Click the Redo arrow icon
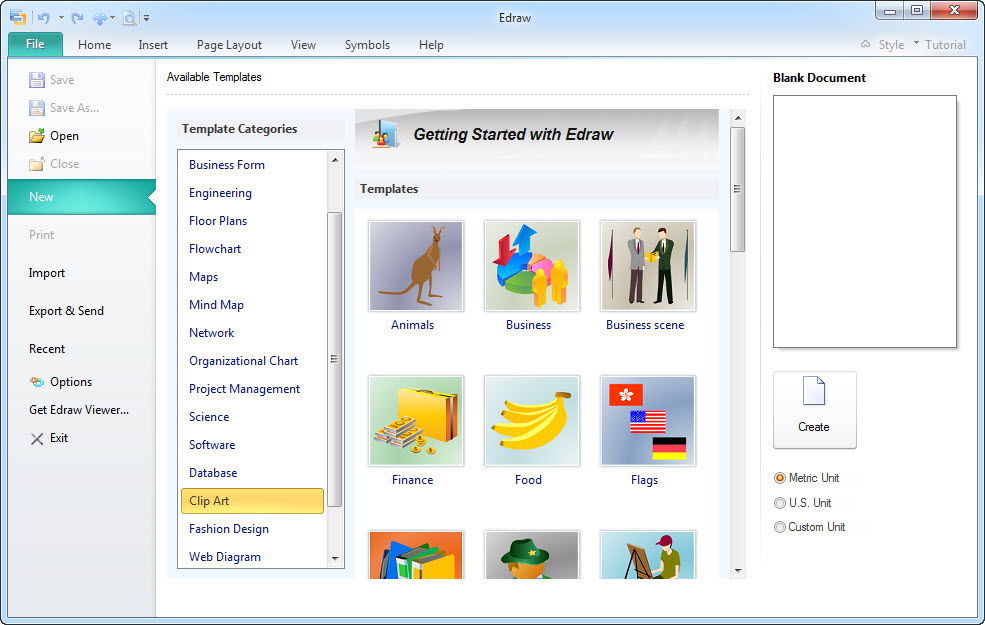This screenshot has width=985, height=625. (77, 18)
